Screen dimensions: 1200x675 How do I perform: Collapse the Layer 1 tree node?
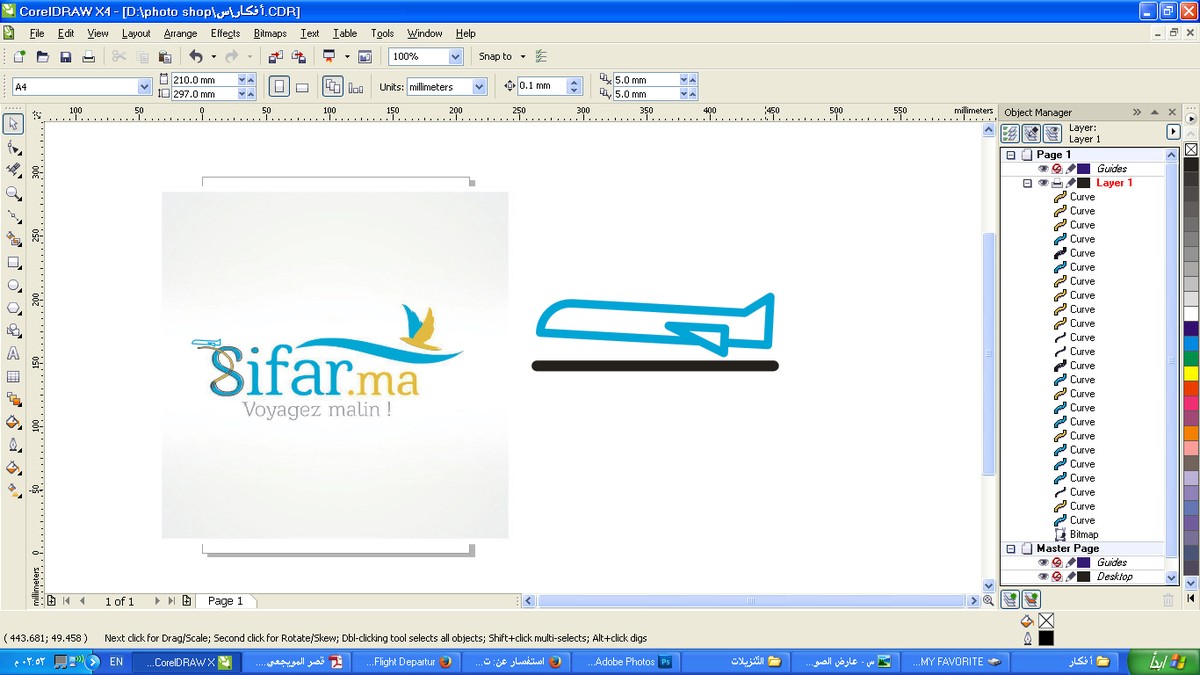(x=1027, y=183)
